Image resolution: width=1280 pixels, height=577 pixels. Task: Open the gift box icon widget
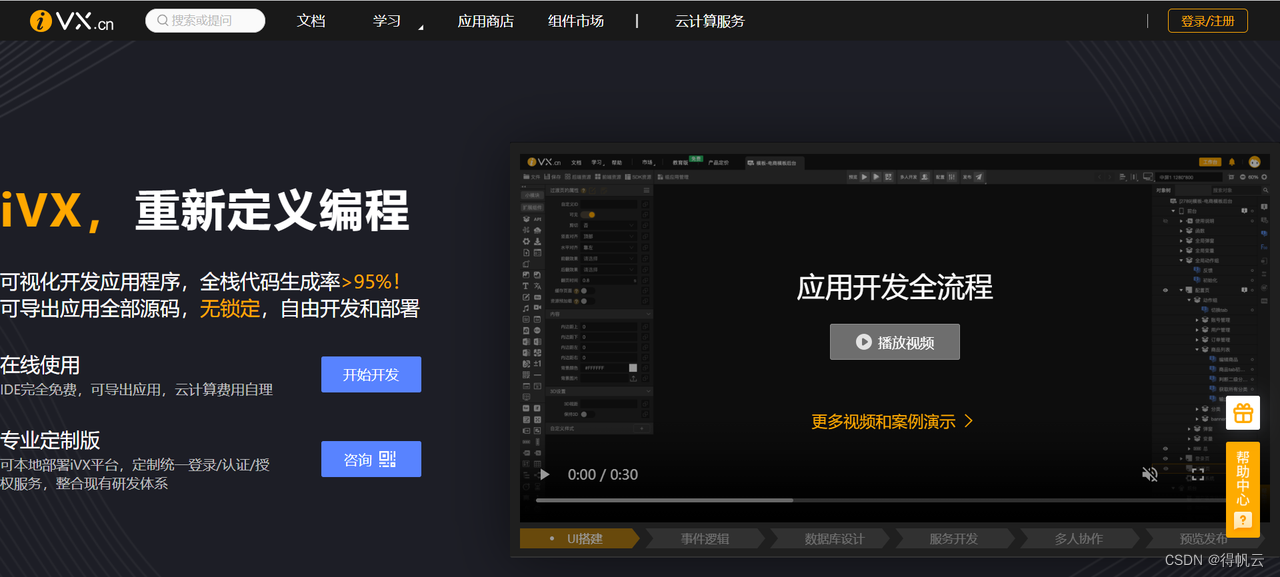(1243, 413)
